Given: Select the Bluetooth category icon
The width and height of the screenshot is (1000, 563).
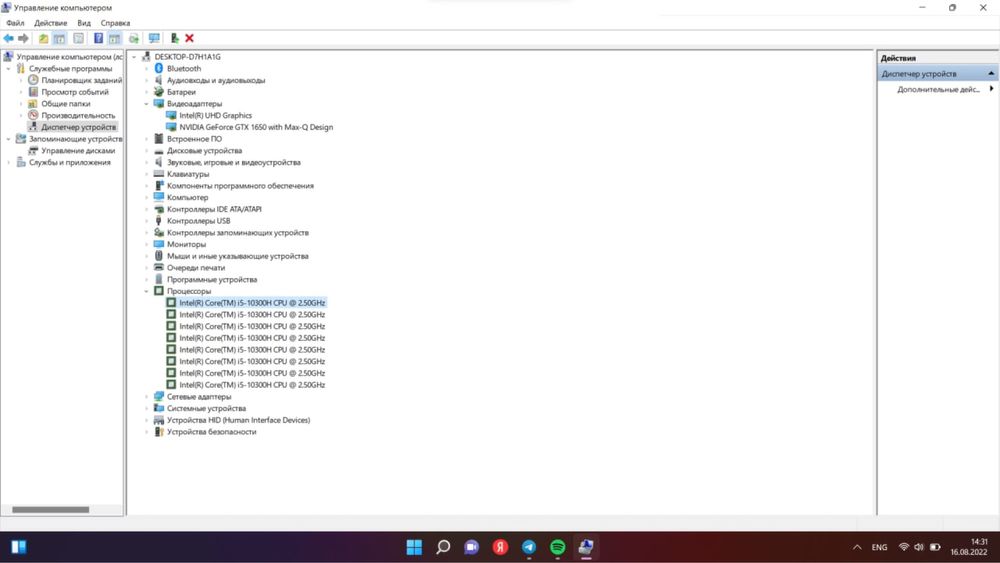Looking at the screenshot, I should pos(159,68).
